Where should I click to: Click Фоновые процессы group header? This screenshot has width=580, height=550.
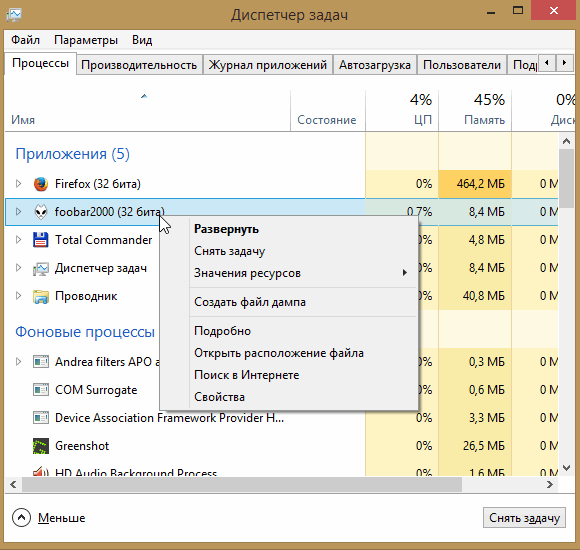tap(85, 332)
